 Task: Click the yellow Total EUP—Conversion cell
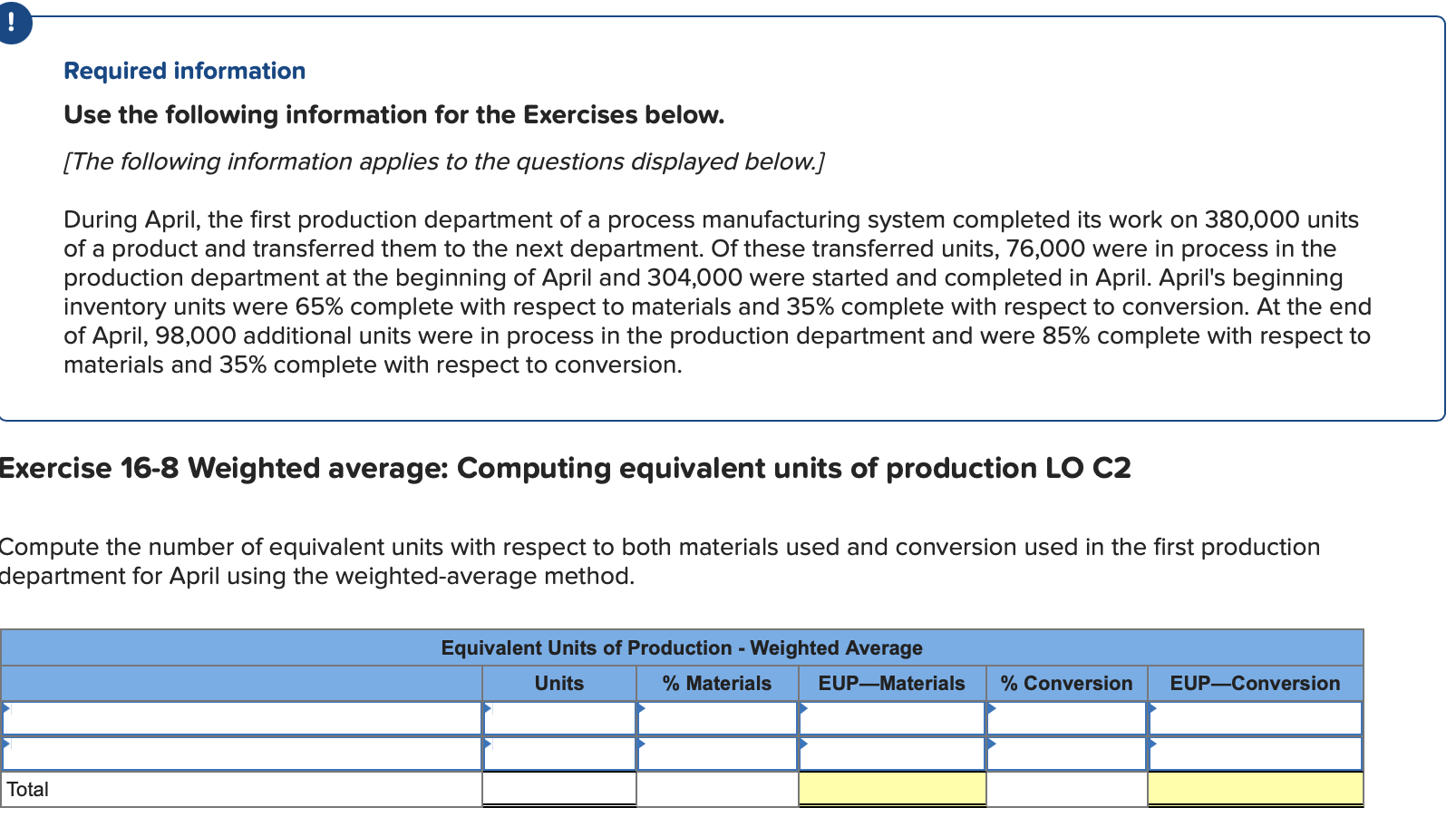click(1256, 789)
